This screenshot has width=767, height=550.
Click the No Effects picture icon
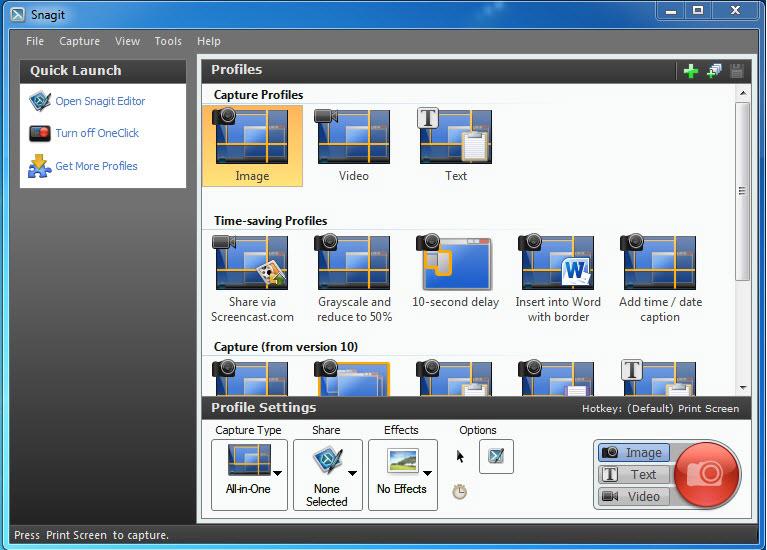pyautogui.click(x=403, y=460)
